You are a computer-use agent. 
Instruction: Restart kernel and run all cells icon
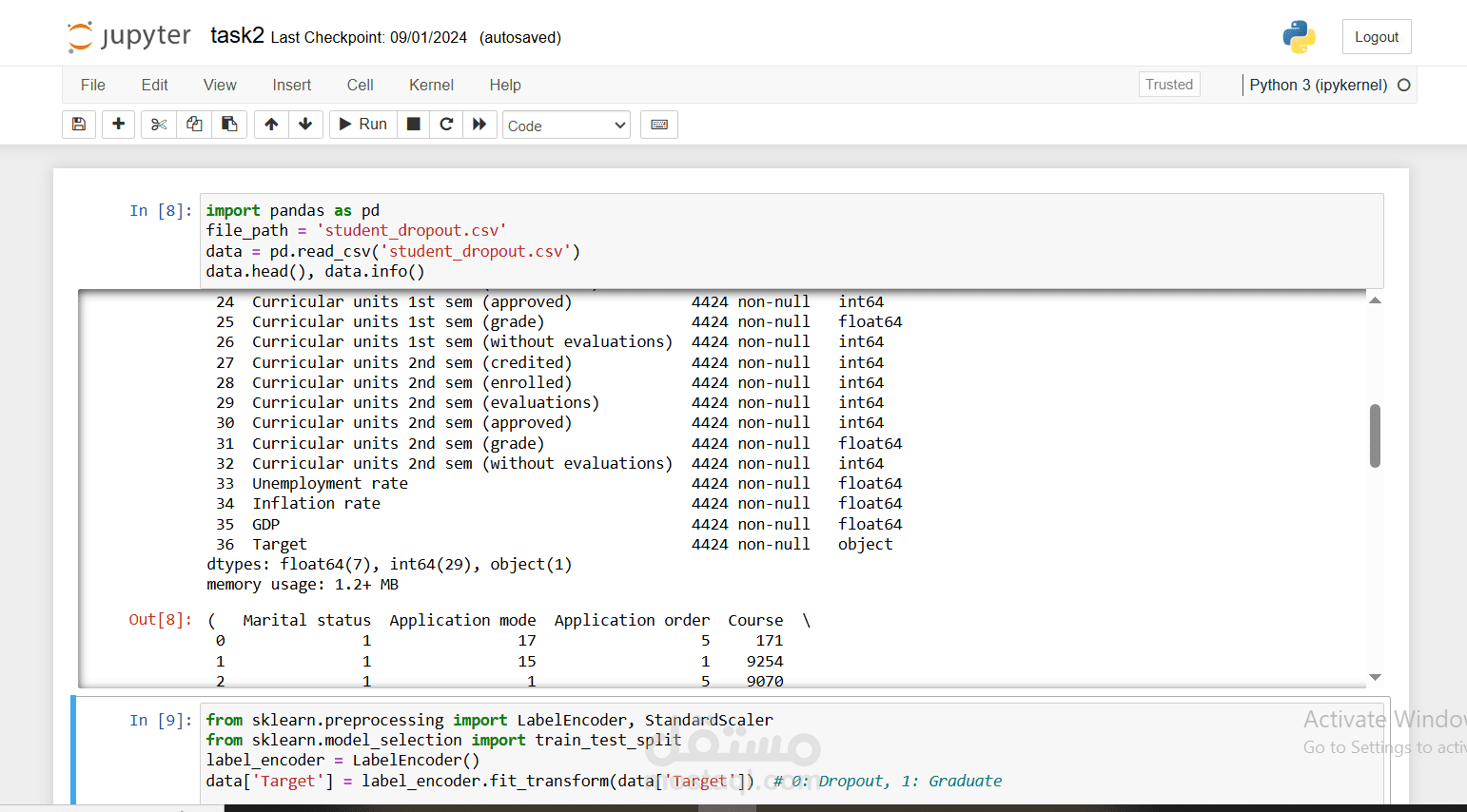pos(479,124)
